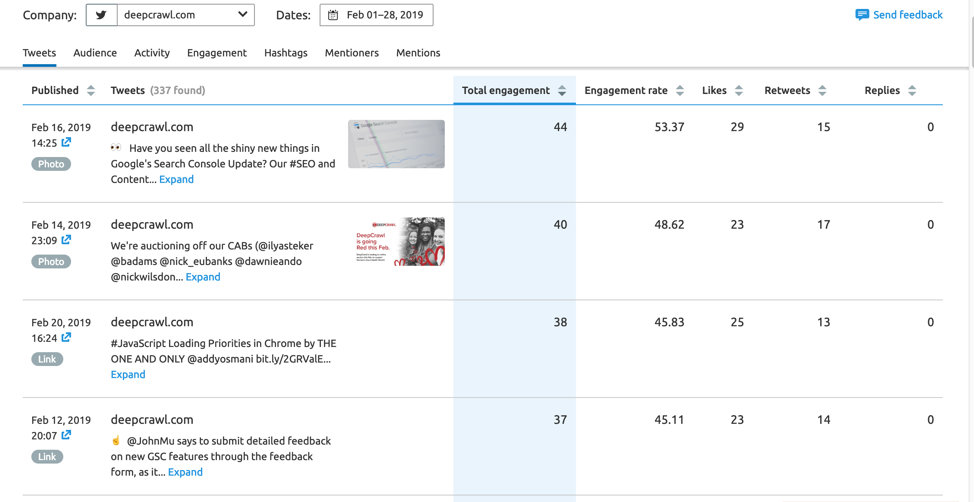Click the speech bubble feedback icon
Viewport: 974px width, 502px height.
(862, 15)
